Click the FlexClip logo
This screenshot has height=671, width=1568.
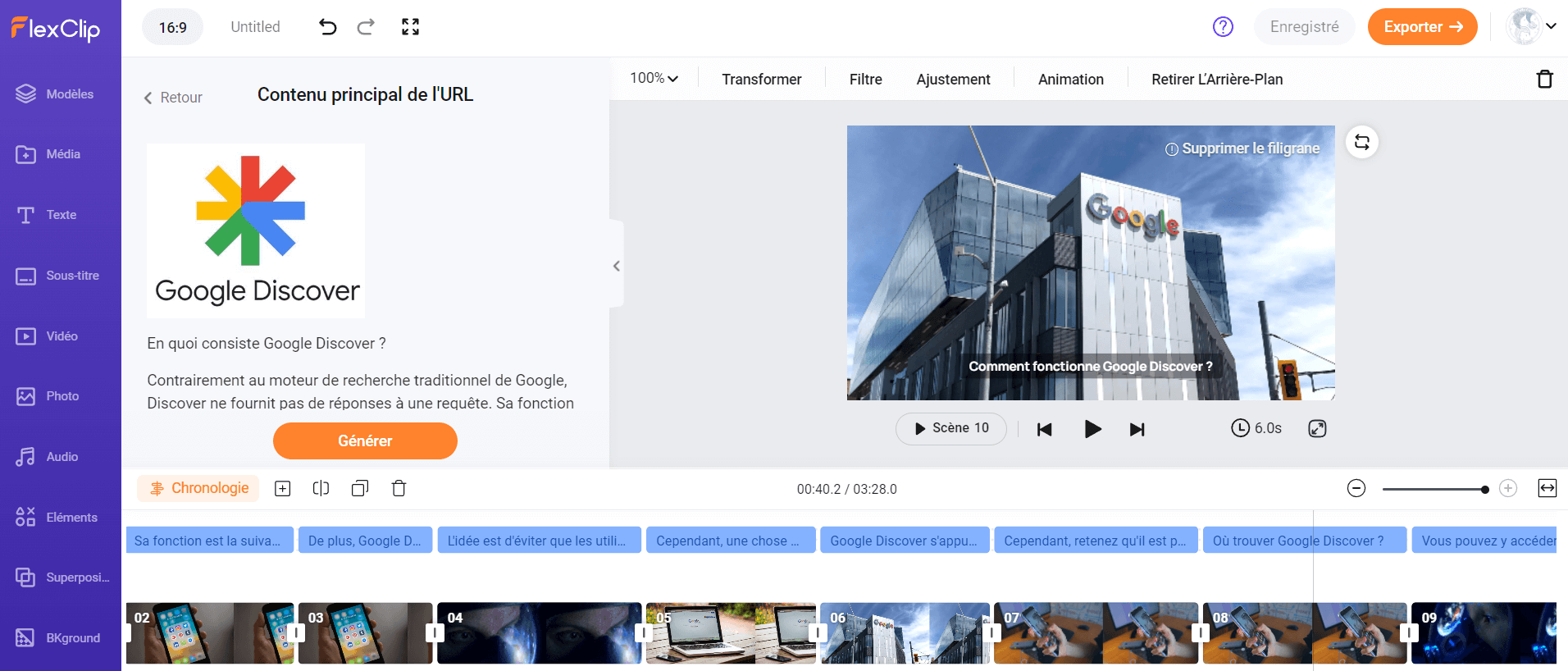[55, 29]
